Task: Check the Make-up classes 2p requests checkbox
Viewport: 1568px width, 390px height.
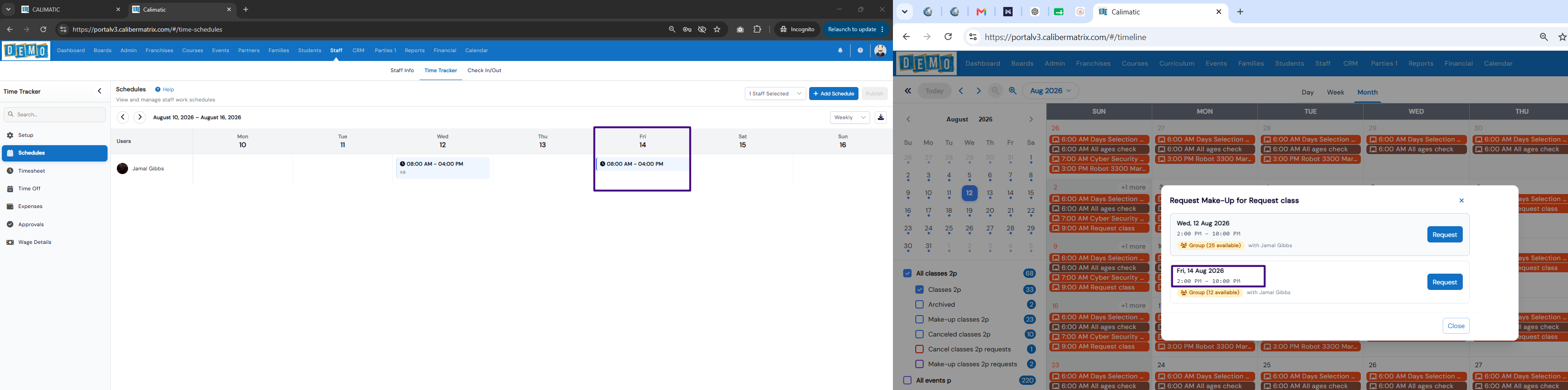Action: (x=919, y=364)
